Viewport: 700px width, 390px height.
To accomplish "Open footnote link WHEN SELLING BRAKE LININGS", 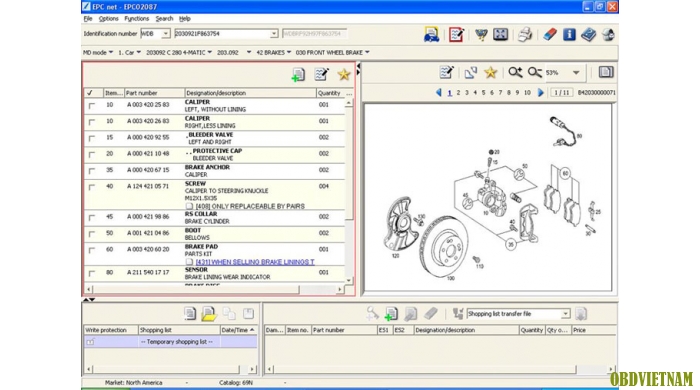I will tap(255, 262).
